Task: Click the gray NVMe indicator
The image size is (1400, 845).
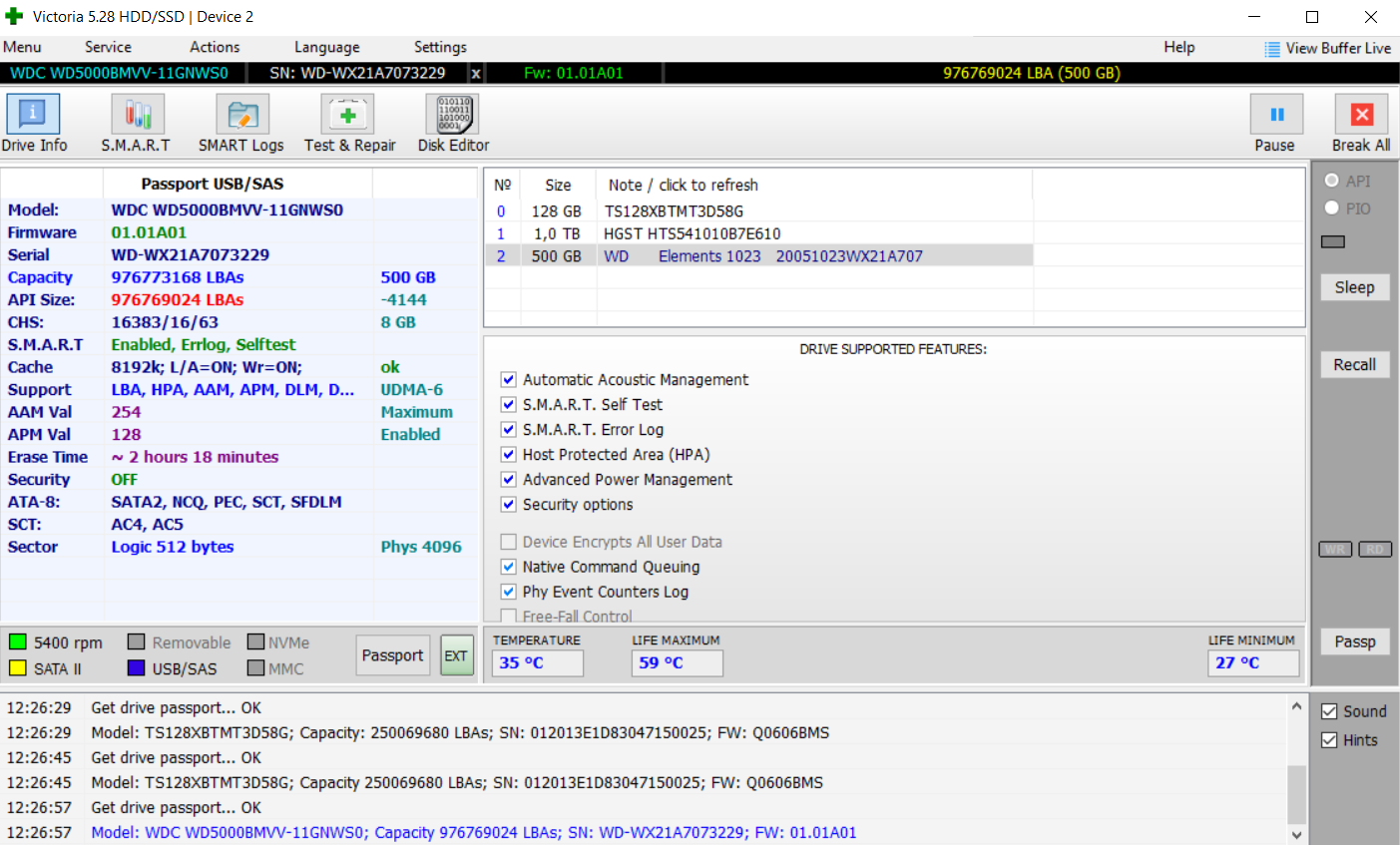Action: [x=255, y=641]
